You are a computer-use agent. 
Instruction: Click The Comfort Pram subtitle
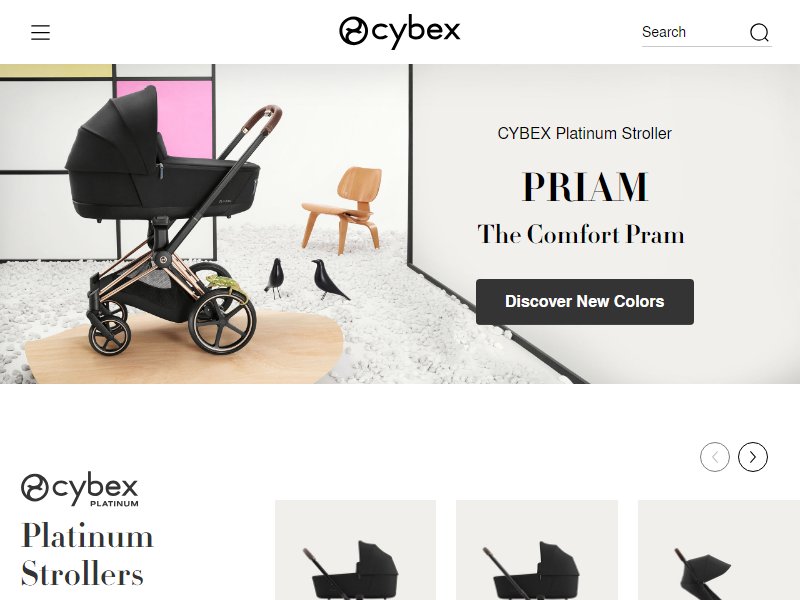[x=581, y=234]
